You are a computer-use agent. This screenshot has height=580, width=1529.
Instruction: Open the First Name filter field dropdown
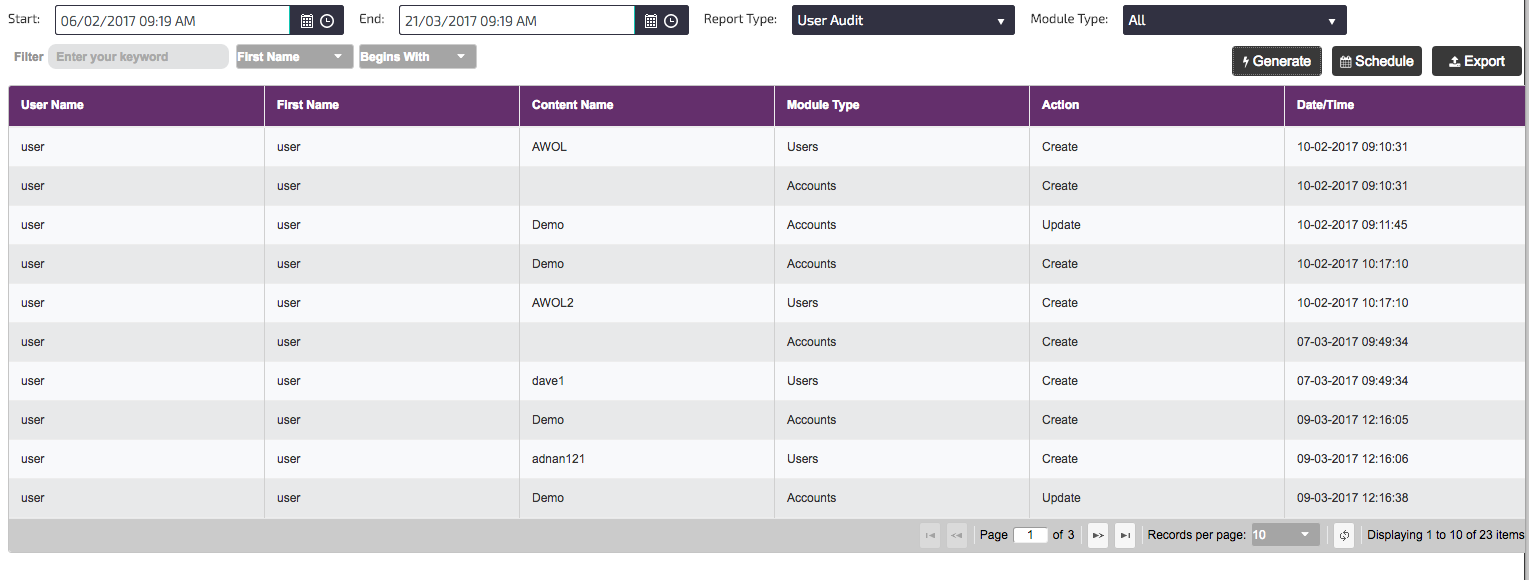tap(294, 57)
